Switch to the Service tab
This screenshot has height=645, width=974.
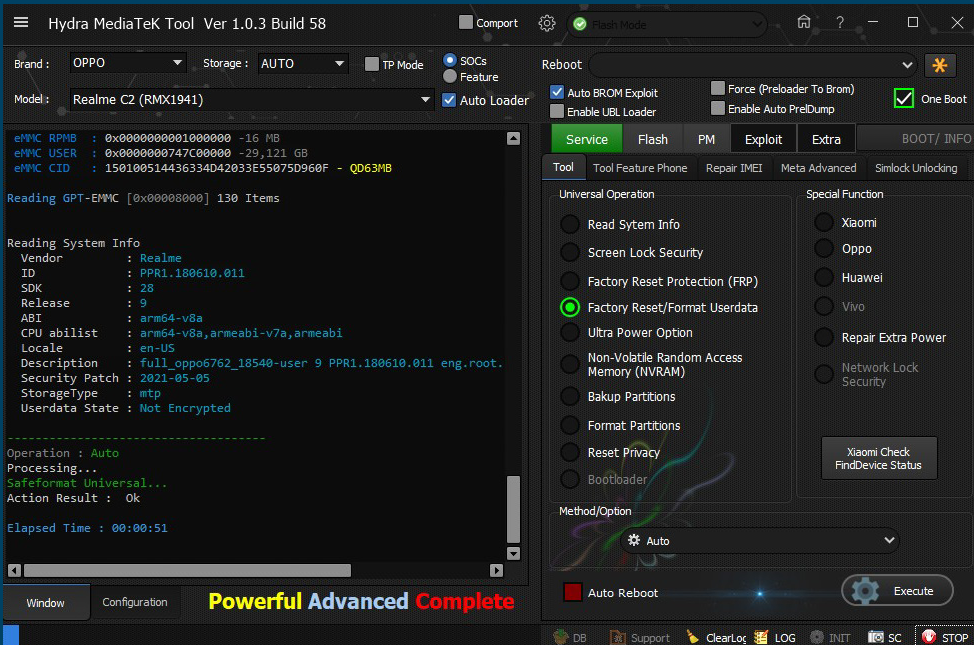tap(586, 139)
